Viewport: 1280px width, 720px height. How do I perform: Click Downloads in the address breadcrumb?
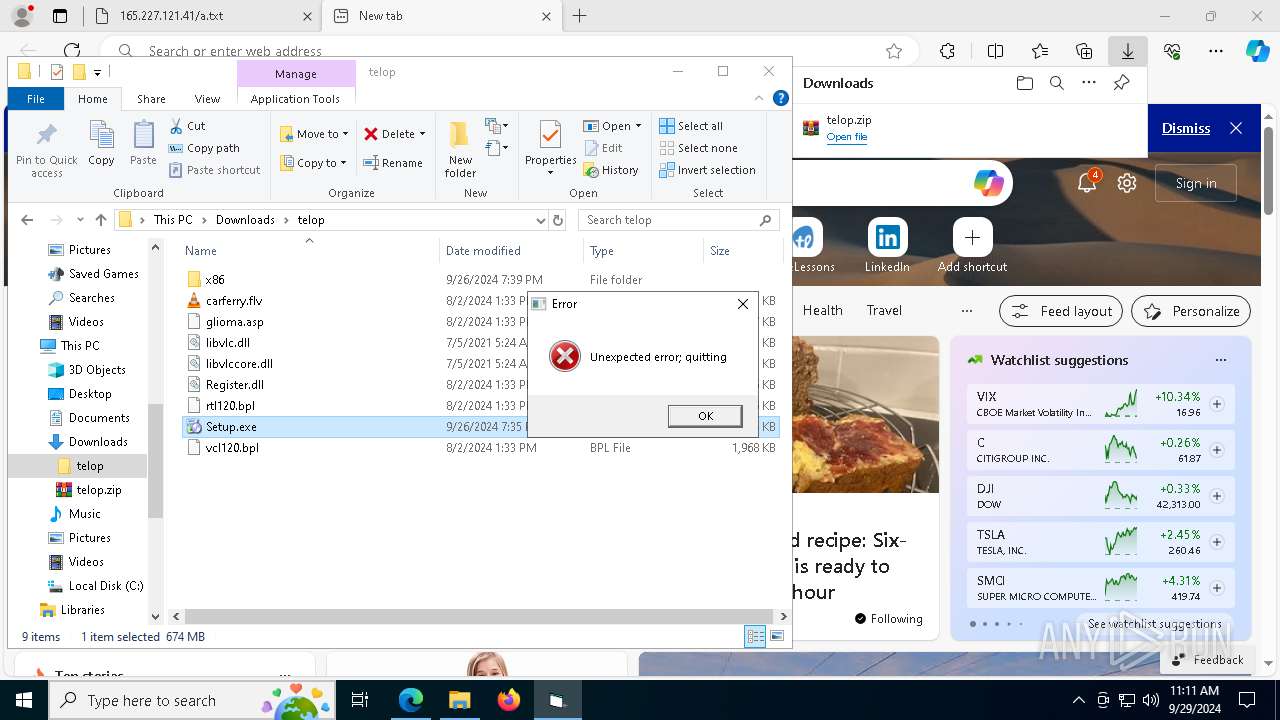(x=245, y=220)
